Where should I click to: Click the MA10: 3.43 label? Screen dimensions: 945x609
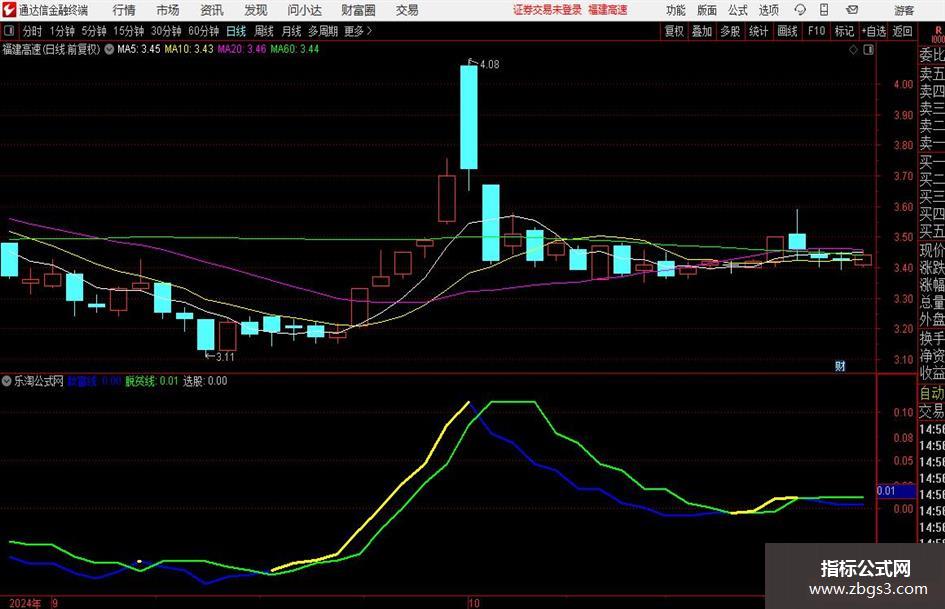[189, 49]
